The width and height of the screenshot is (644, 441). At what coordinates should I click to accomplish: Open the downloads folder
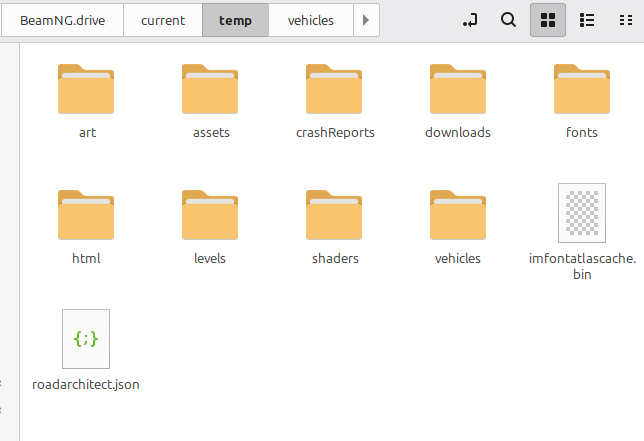coord(458,89)
